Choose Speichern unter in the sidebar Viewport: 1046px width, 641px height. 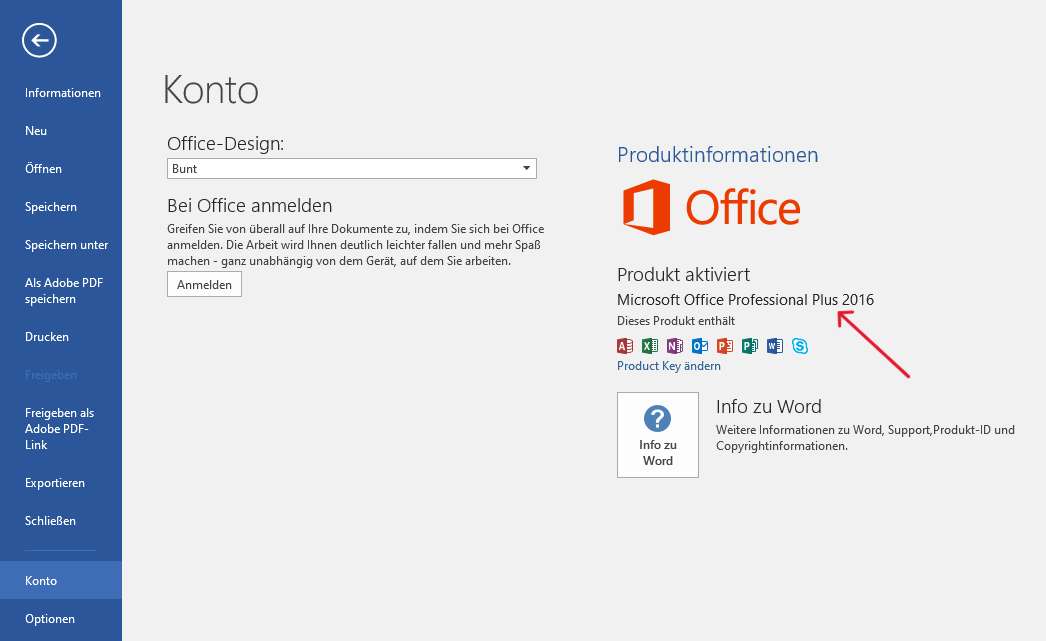tap(67, 245)
